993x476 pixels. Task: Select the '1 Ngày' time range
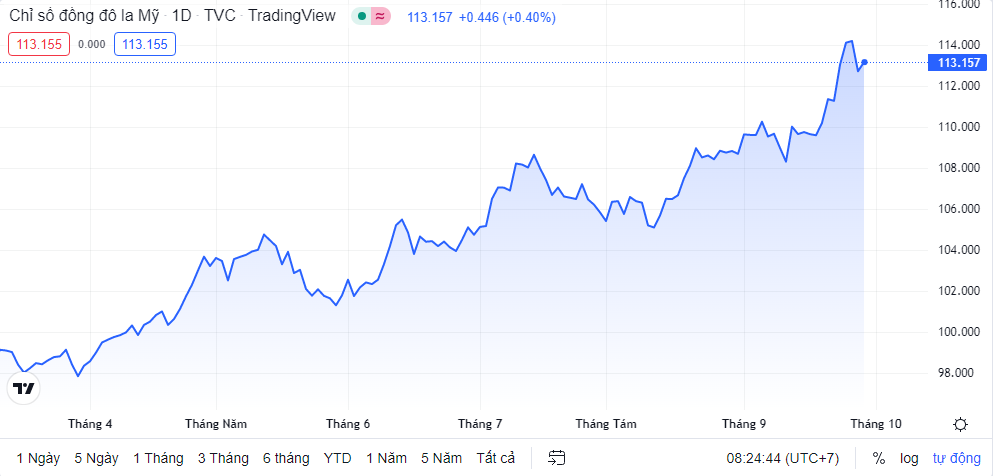coord(38,458)
